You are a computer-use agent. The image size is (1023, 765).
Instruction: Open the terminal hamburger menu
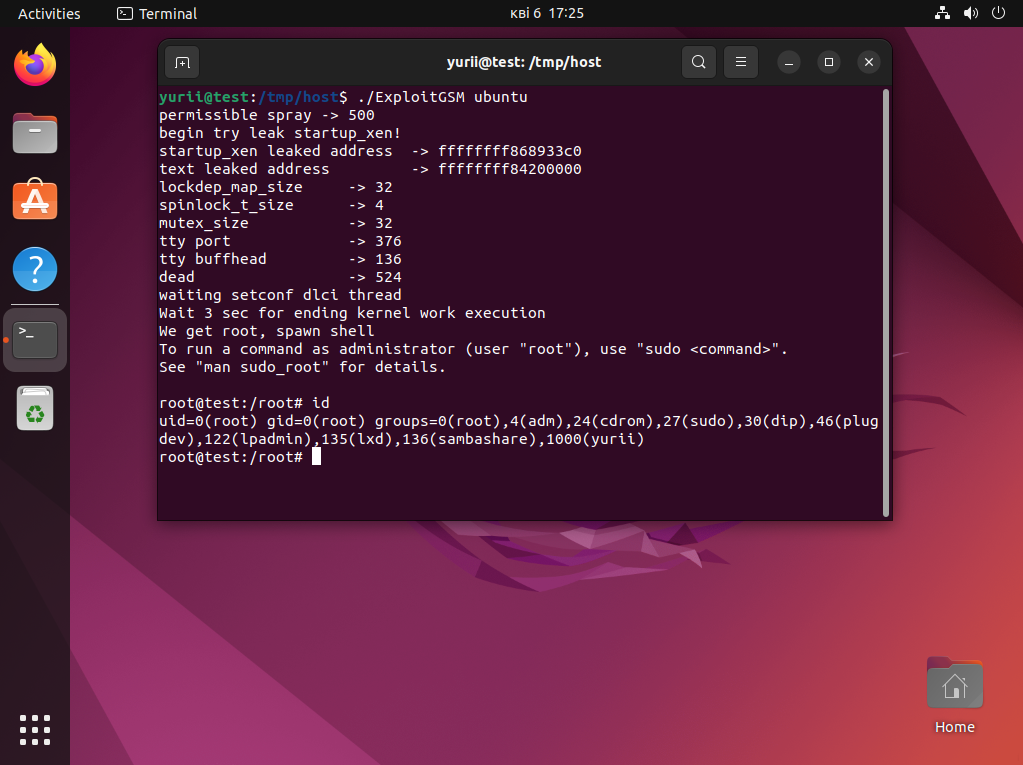[741, 62]
